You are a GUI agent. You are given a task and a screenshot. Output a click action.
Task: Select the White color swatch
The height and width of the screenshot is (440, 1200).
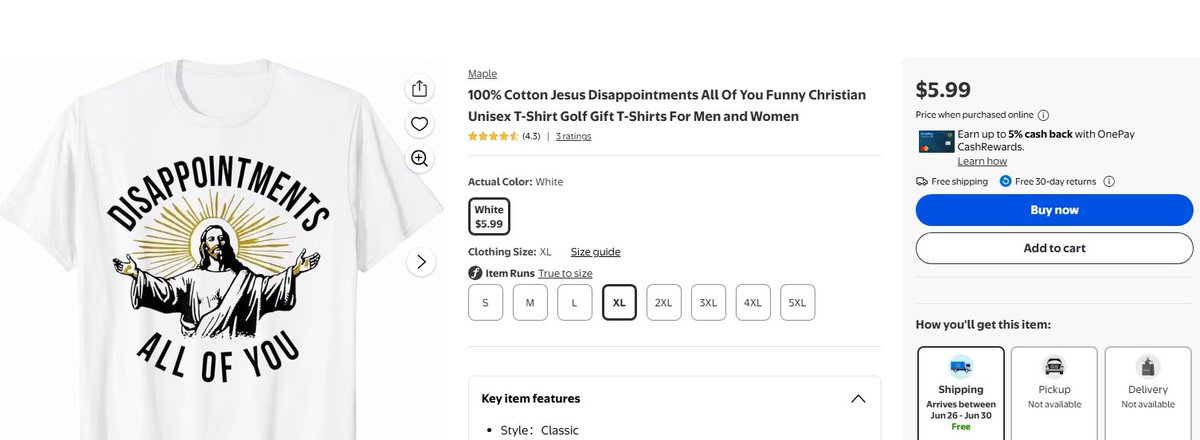click(489, 216)
